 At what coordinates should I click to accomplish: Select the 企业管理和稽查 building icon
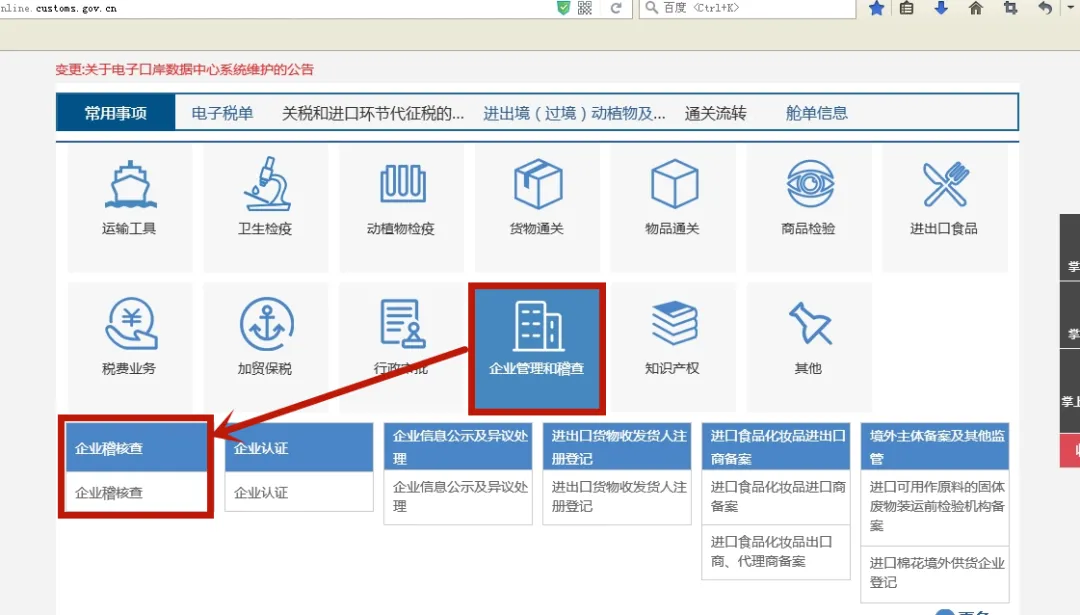(537, 326)
